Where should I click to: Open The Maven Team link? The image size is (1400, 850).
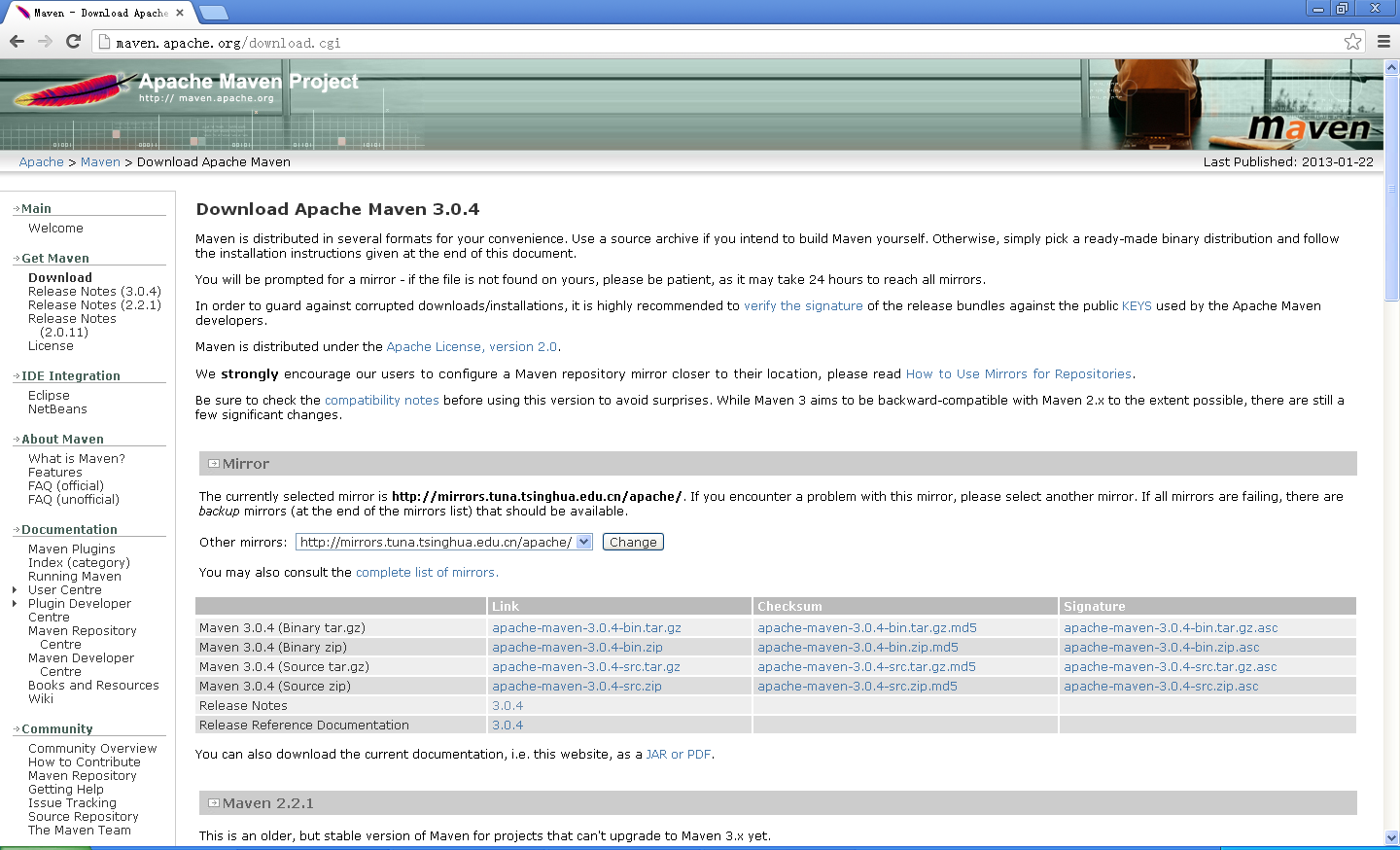click(79, 831)
